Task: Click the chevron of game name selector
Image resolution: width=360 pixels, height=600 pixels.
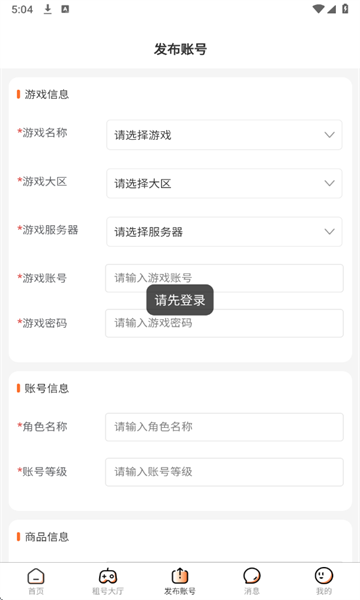Action: pyautogui.click(x=329, y=135)
